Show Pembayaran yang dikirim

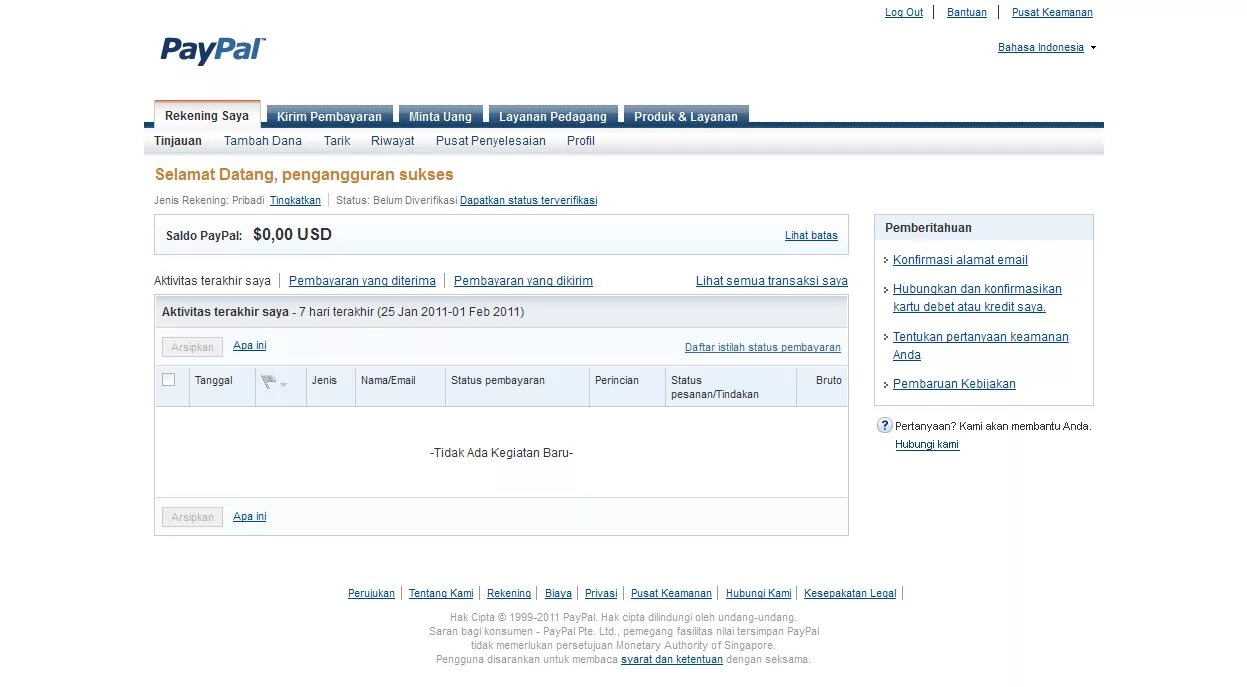[x=523, y=281]
